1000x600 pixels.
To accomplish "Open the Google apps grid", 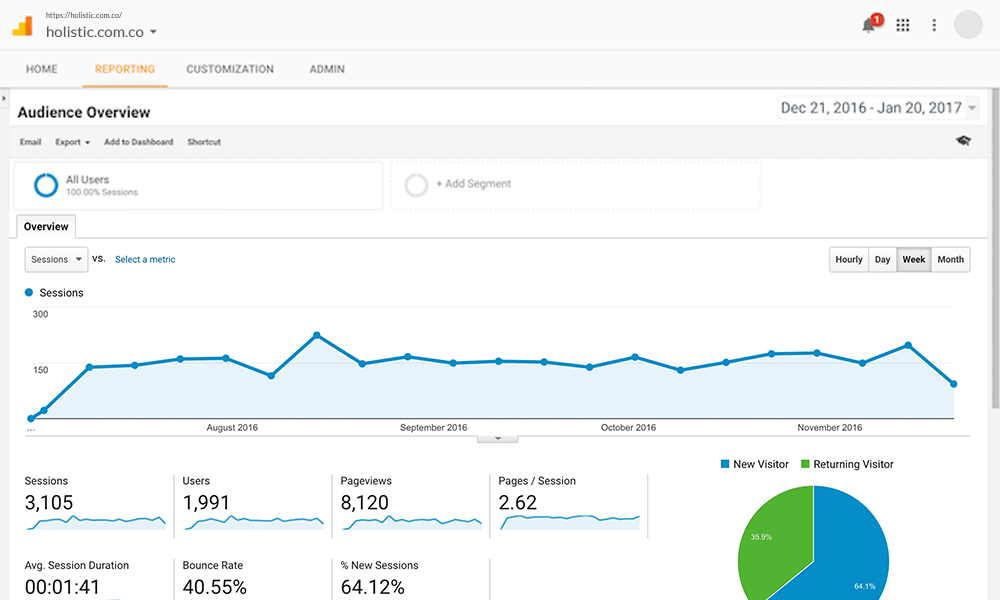I will 902,26.
